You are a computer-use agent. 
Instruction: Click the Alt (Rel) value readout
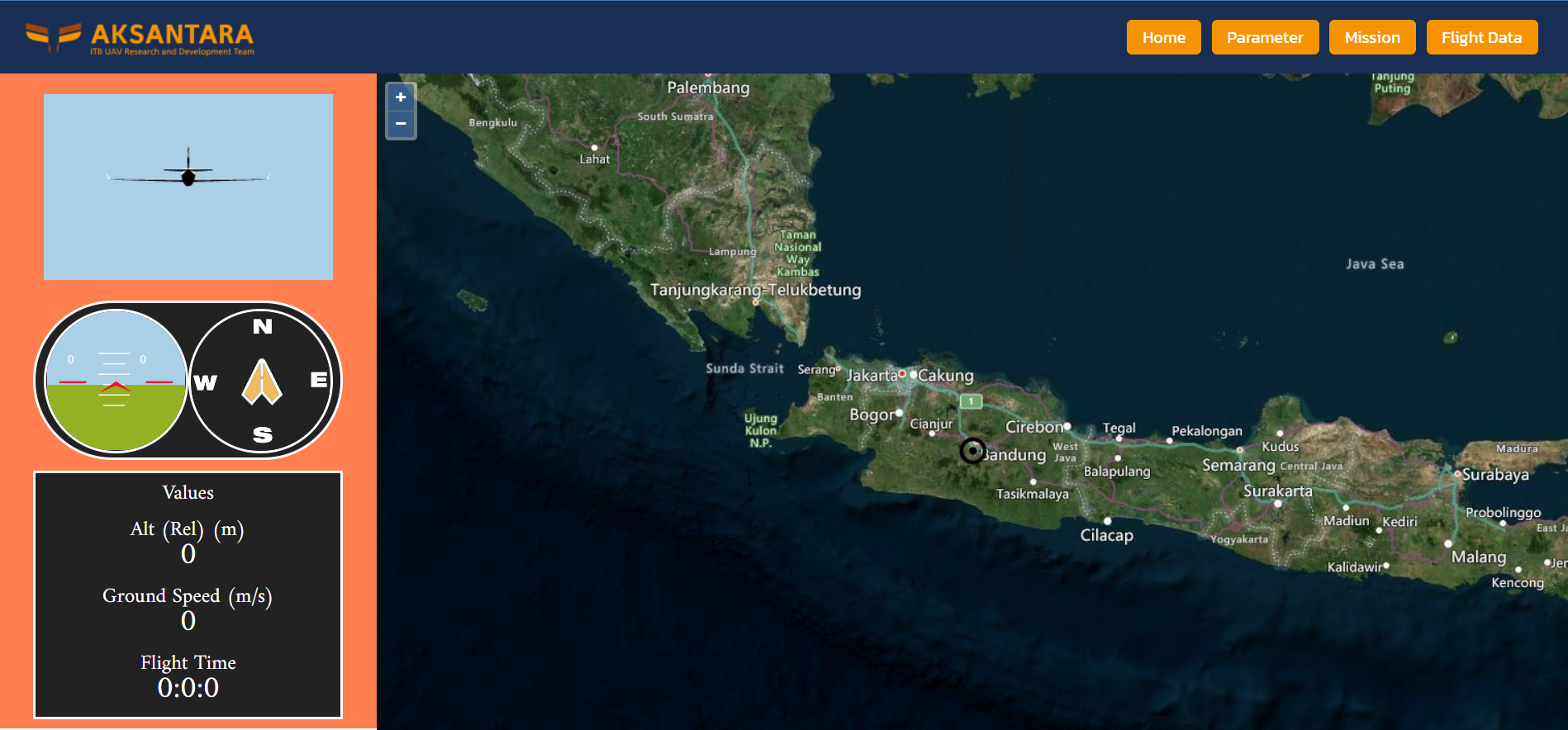(188, 553)
